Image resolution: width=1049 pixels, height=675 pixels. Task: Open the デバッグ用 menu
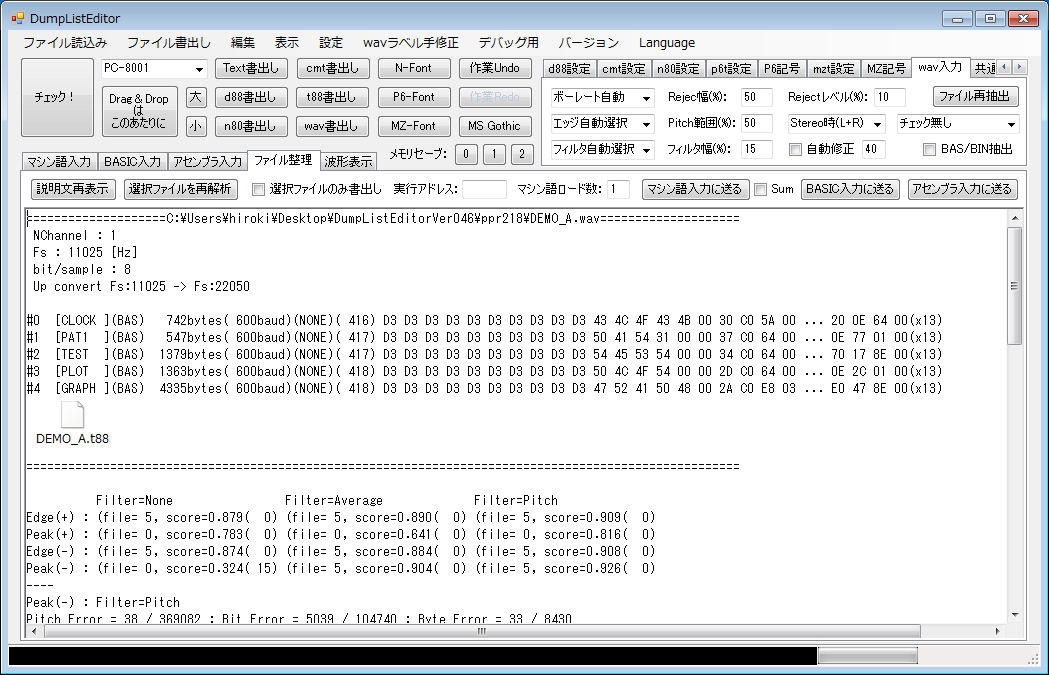508,43
